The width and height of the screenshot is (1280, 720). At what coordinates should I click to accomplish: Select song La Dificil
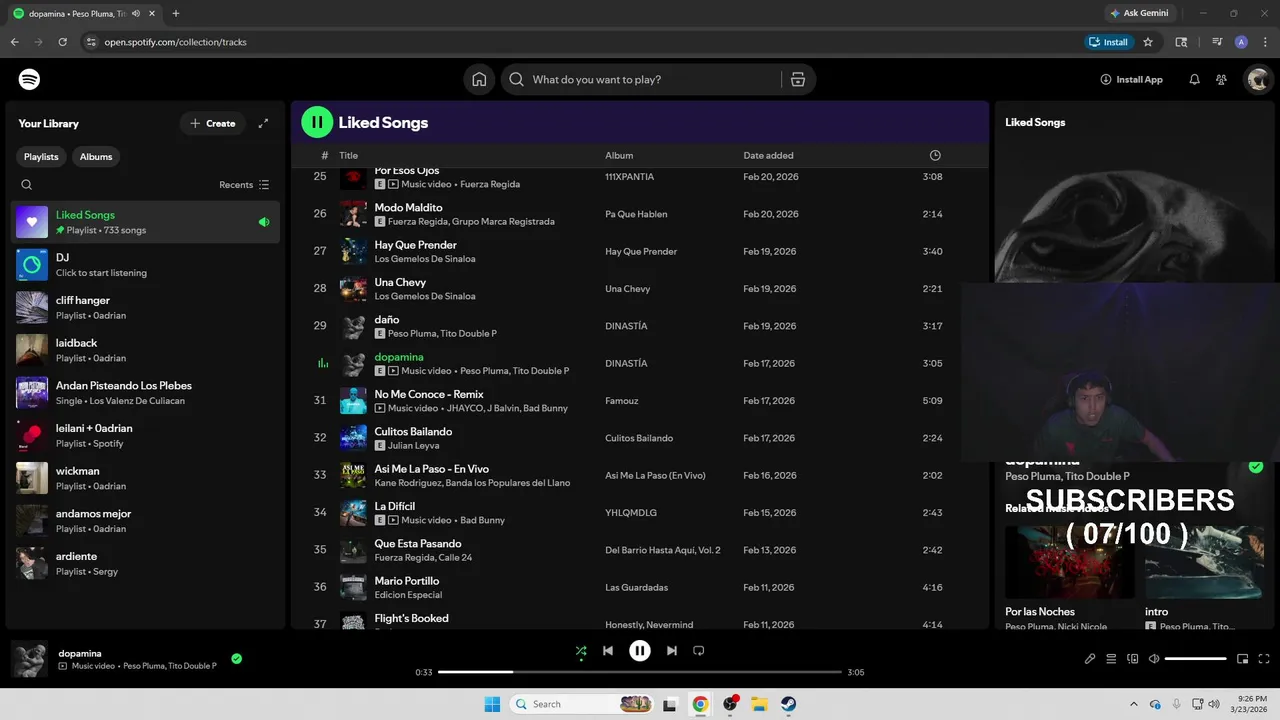394,506
